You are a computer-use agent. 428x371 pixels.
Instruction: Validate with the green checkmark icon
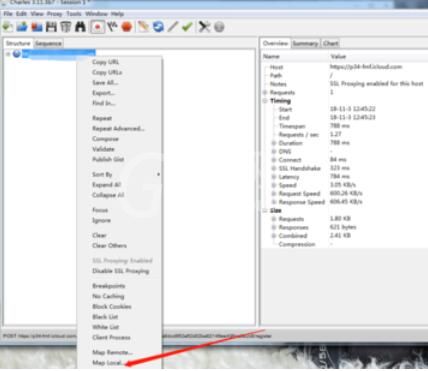(x=187, y=27)
